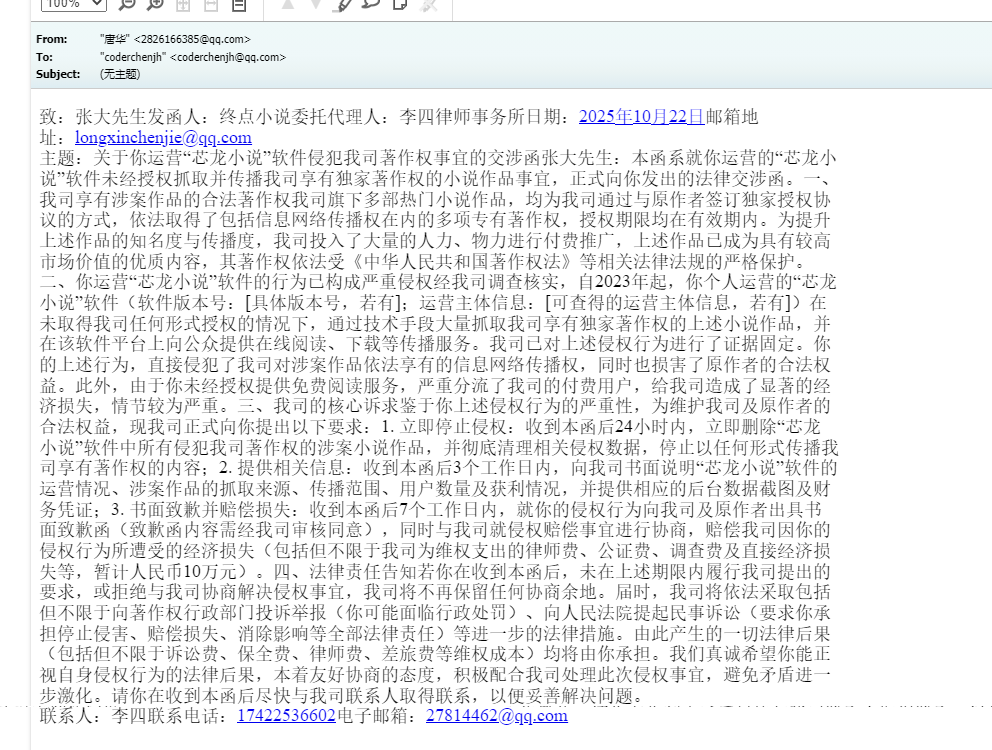This screenshot has width=992, height=750.
Task: Click the zoom out magnifier icon
Action: [127, 4]
